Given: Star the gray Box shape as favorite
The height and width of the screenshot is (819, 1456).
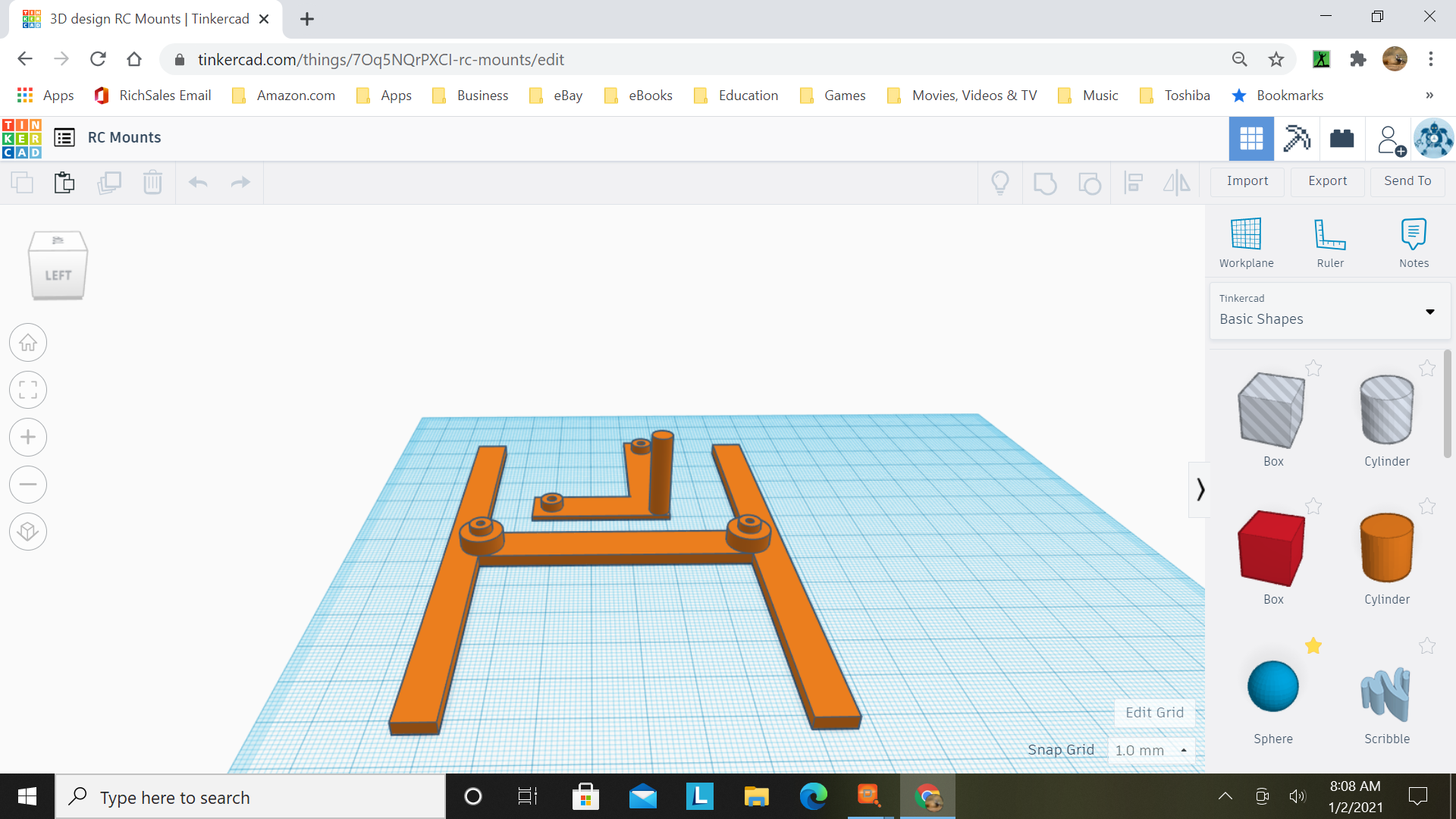Looking at the screenshot, I should point(1313,369).
